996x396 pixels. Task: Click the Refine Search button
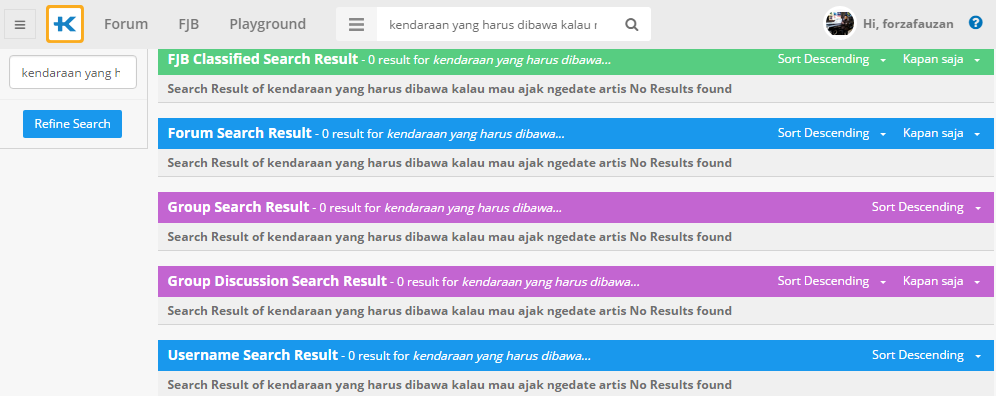(72, 124)
